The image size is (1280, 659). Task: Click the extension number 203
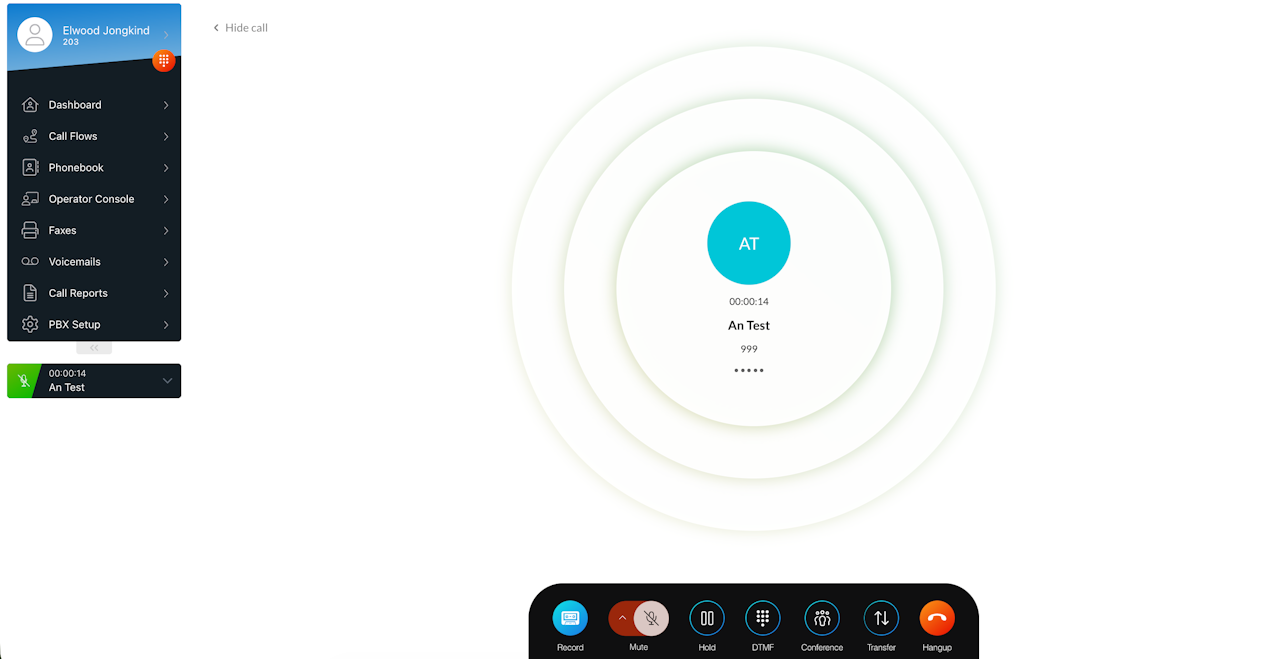[x=70, y=42]
